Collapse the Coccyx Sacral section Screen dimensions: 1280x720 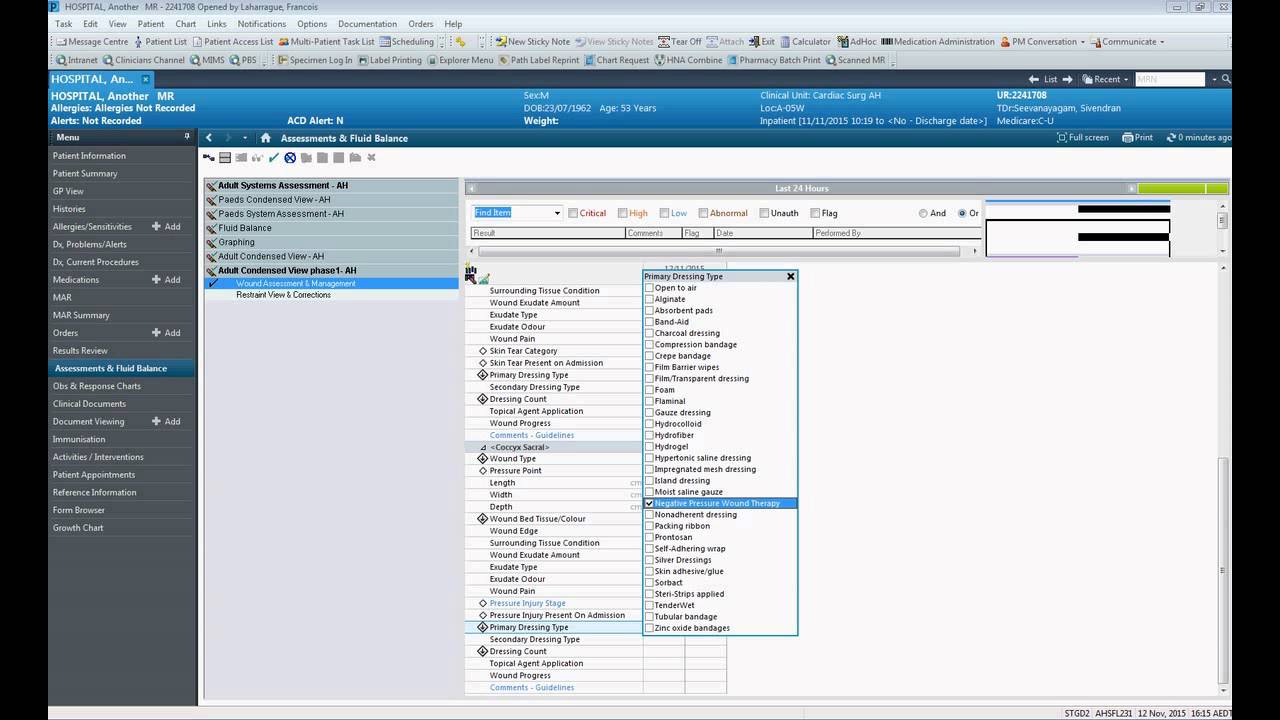[x=483, y=447]
